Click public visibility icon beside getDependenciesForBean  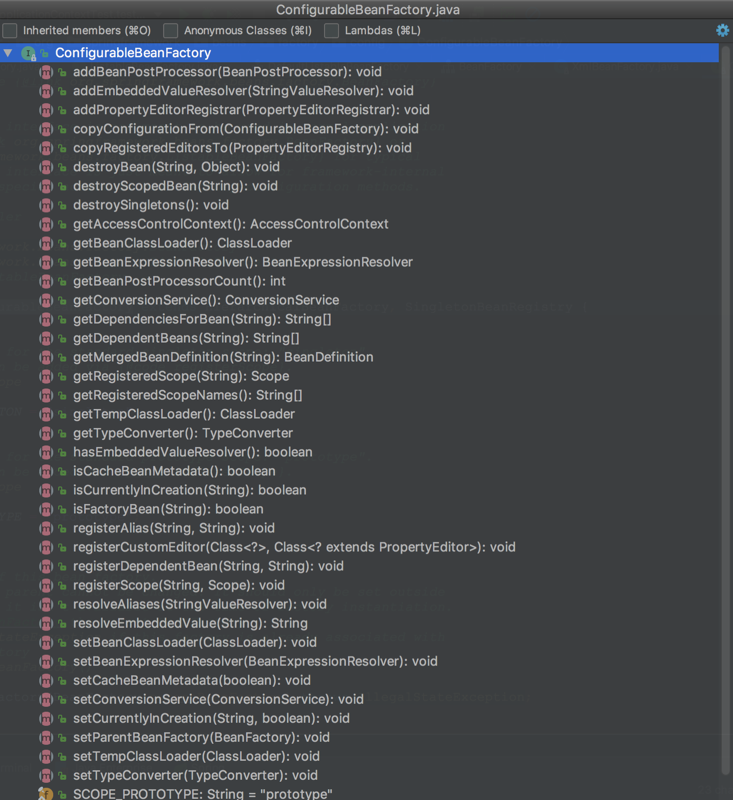(62, 319)
